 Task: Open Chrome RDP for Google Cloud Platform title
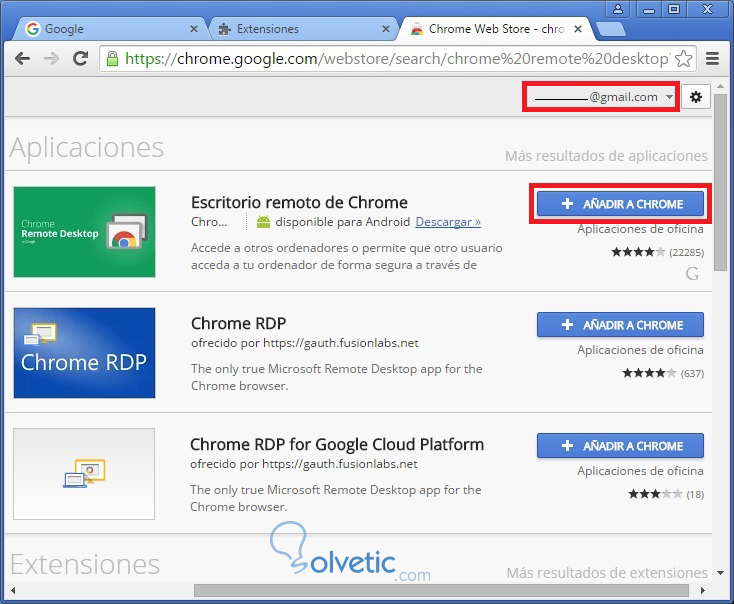click(337, 444)
